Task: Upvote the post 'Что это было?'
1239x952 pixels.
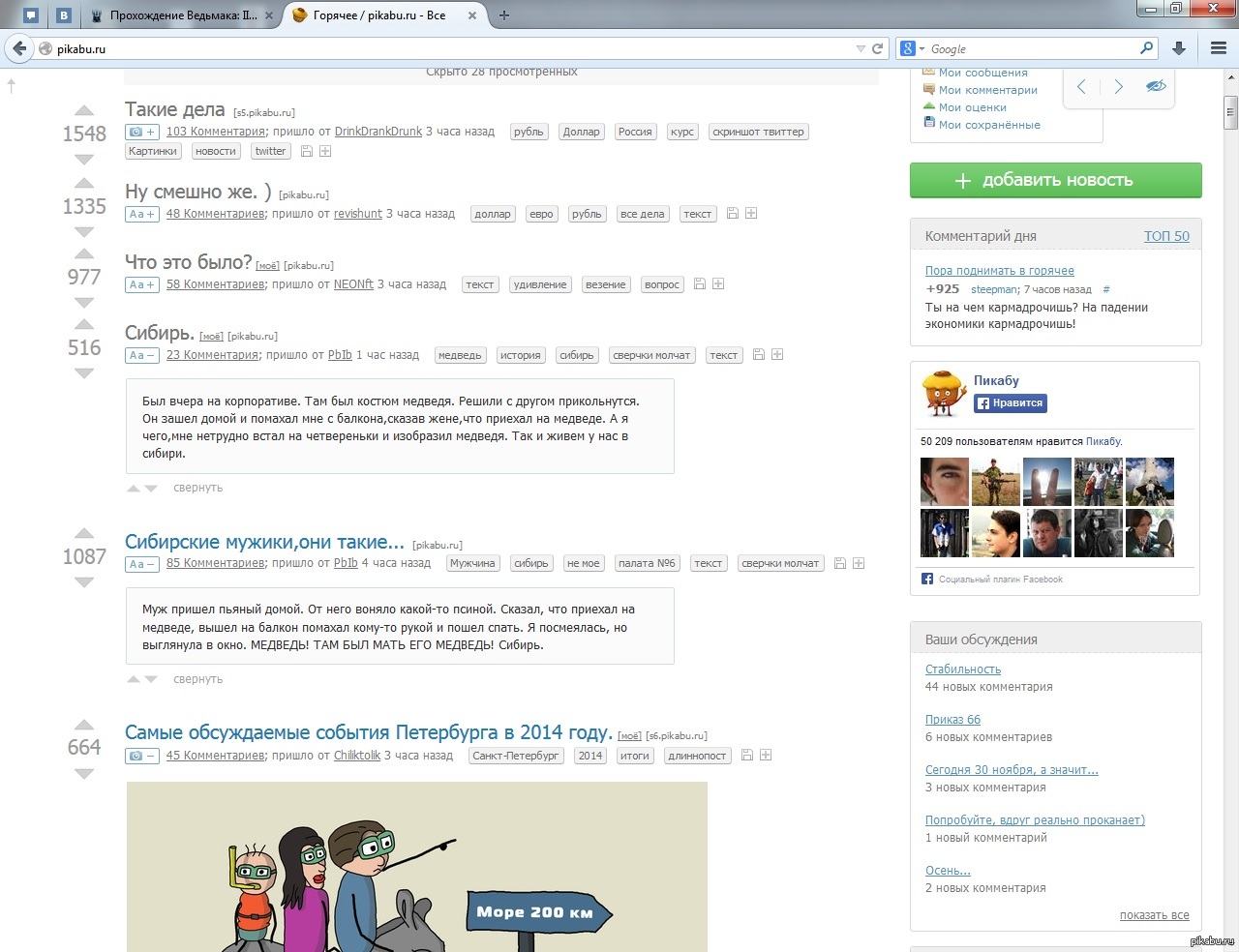Action: 84,253
